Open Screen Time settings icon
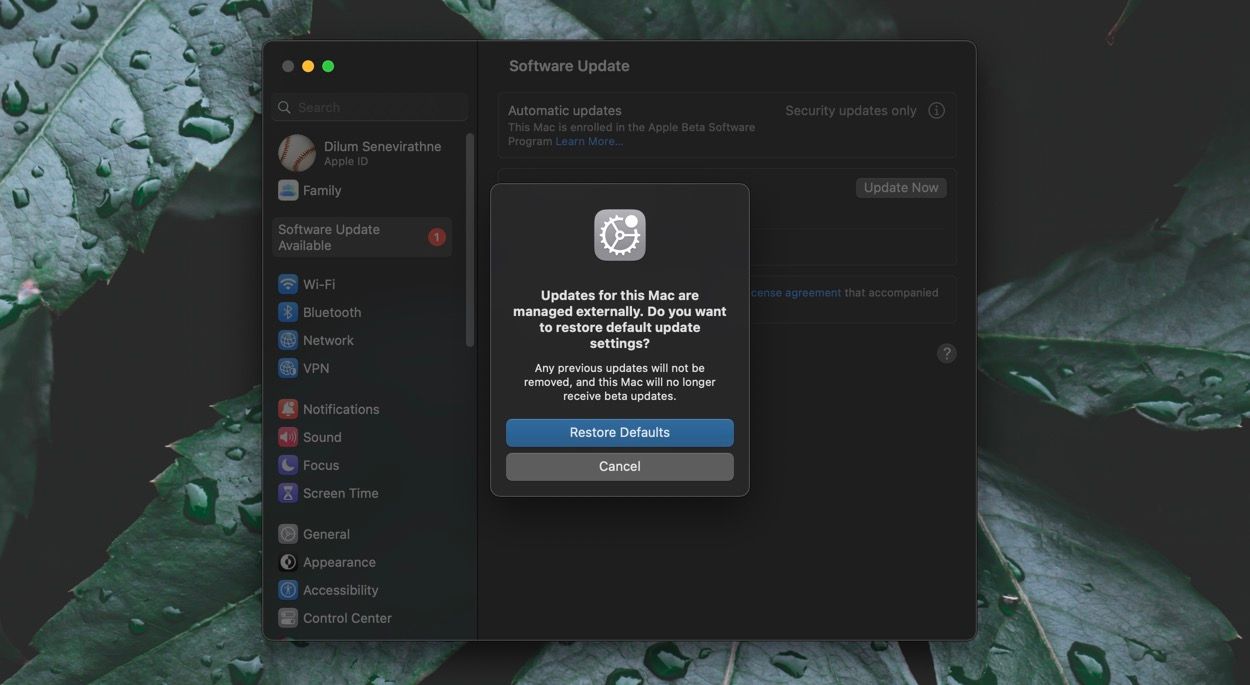 pyautogui.click(x=288, y=493)
